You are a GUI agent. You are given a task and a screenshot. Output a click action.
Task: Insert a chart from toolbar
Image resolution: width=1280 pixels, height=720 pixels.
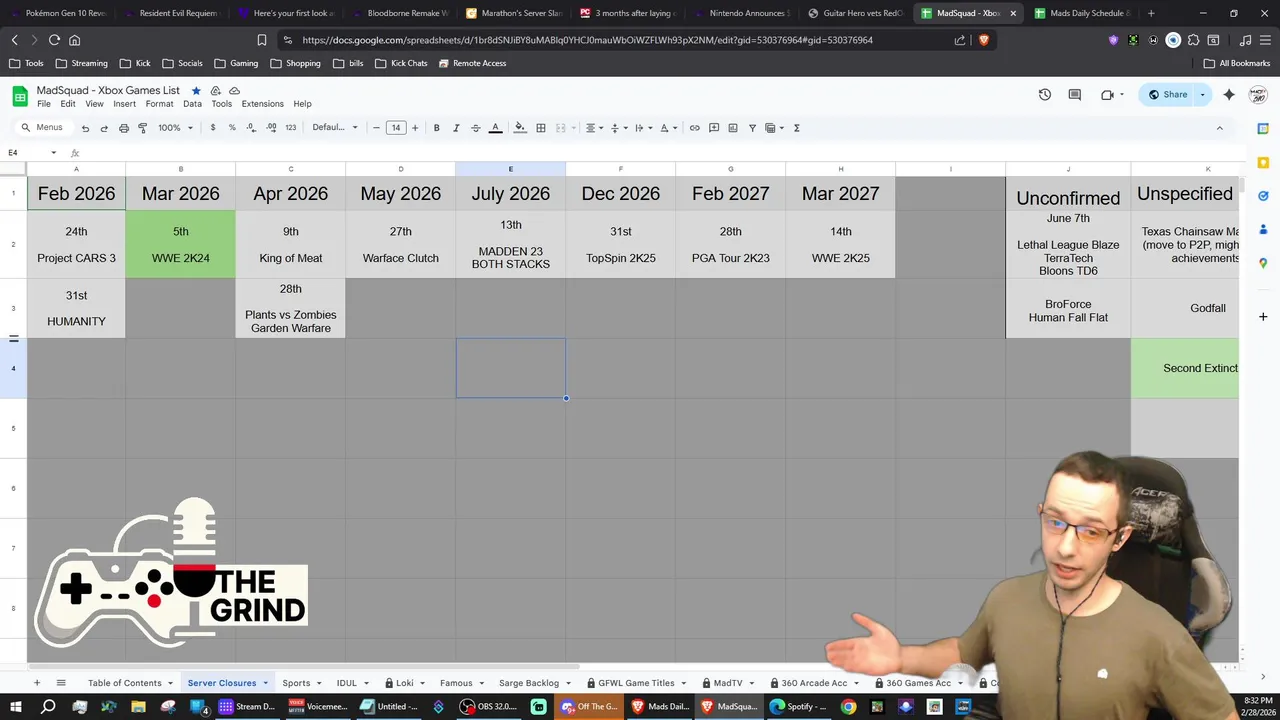pyautogui.click(x=733, y=128)
